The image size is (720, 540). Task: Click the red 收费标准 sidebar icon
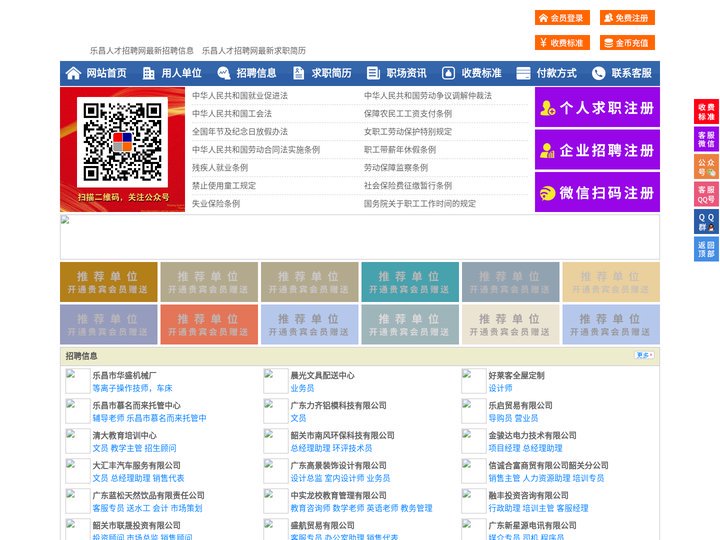pyautogui.click(x=706, y=112)
